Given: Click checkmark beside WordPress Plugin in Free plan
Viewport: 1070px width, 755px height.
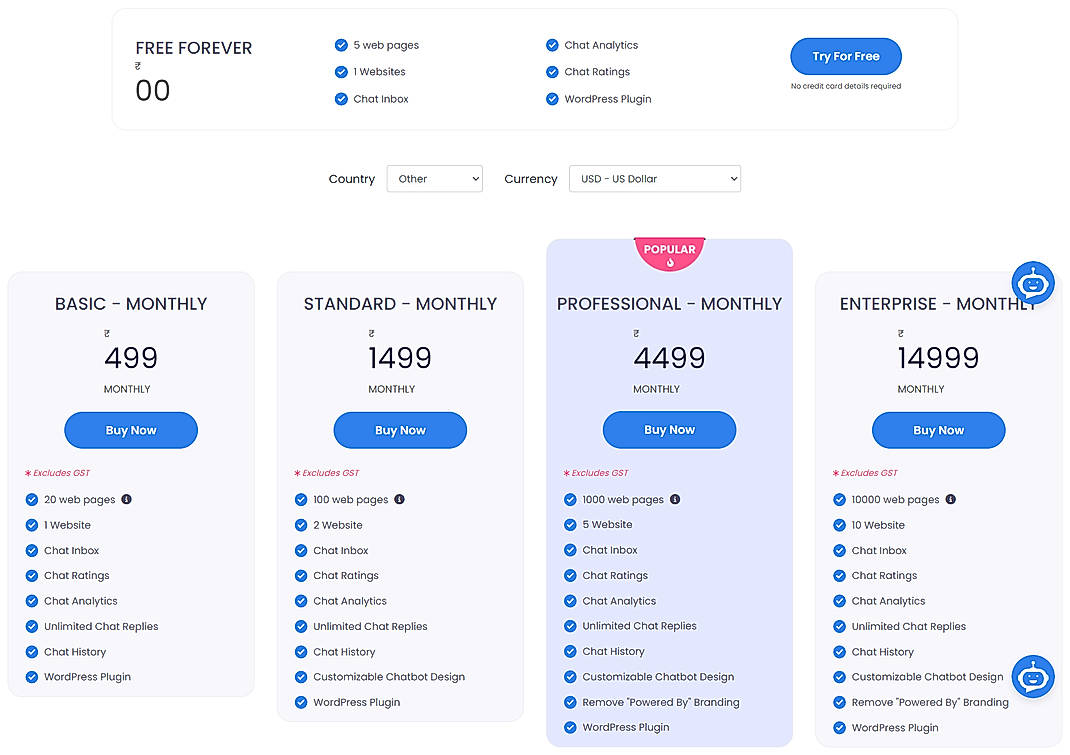Looking at the screenshot, I should (x=552, y=99).
